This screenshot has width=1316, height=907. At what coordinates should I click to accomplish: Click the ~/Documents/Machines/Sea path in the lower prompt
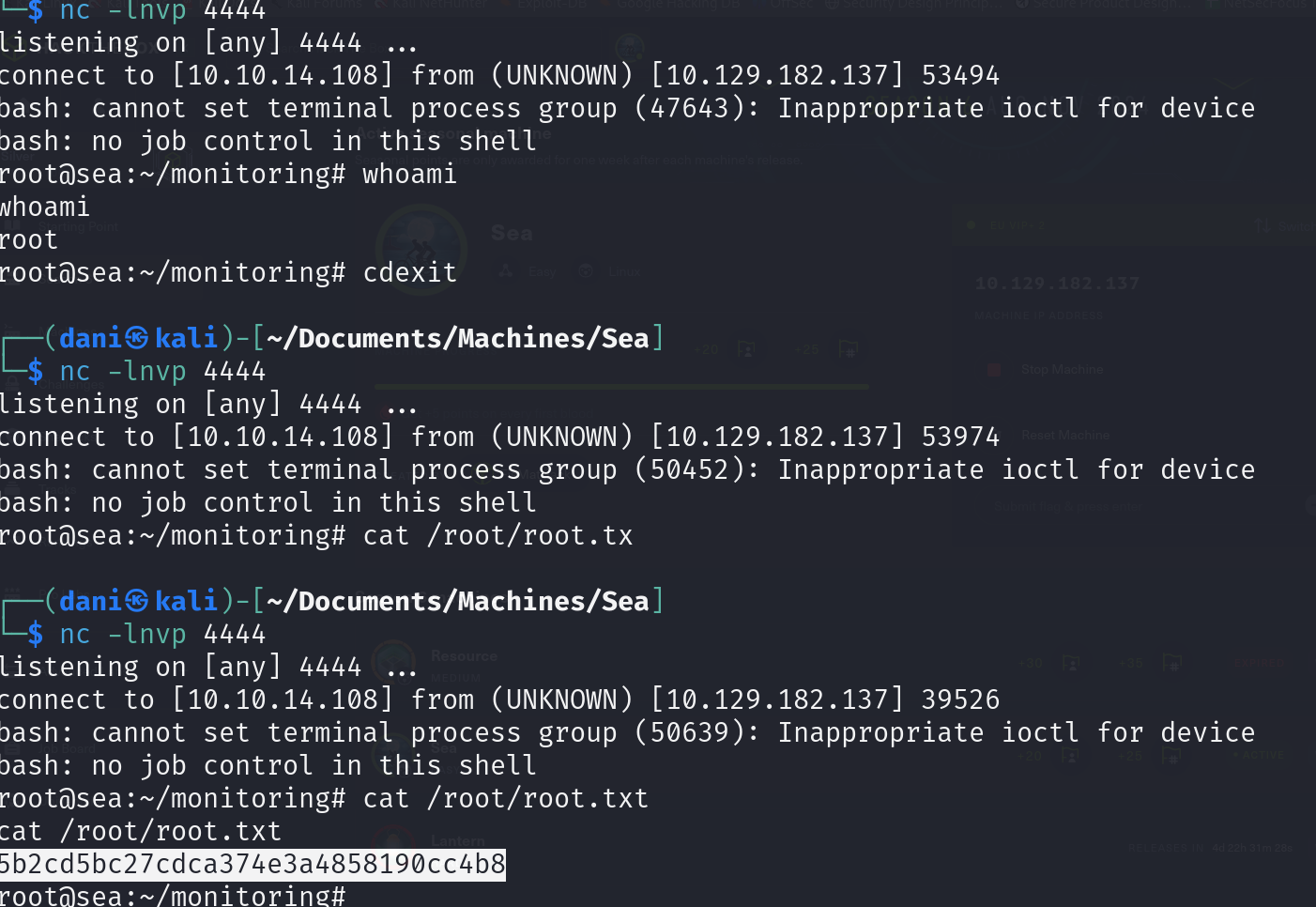(x=458, y=601)
